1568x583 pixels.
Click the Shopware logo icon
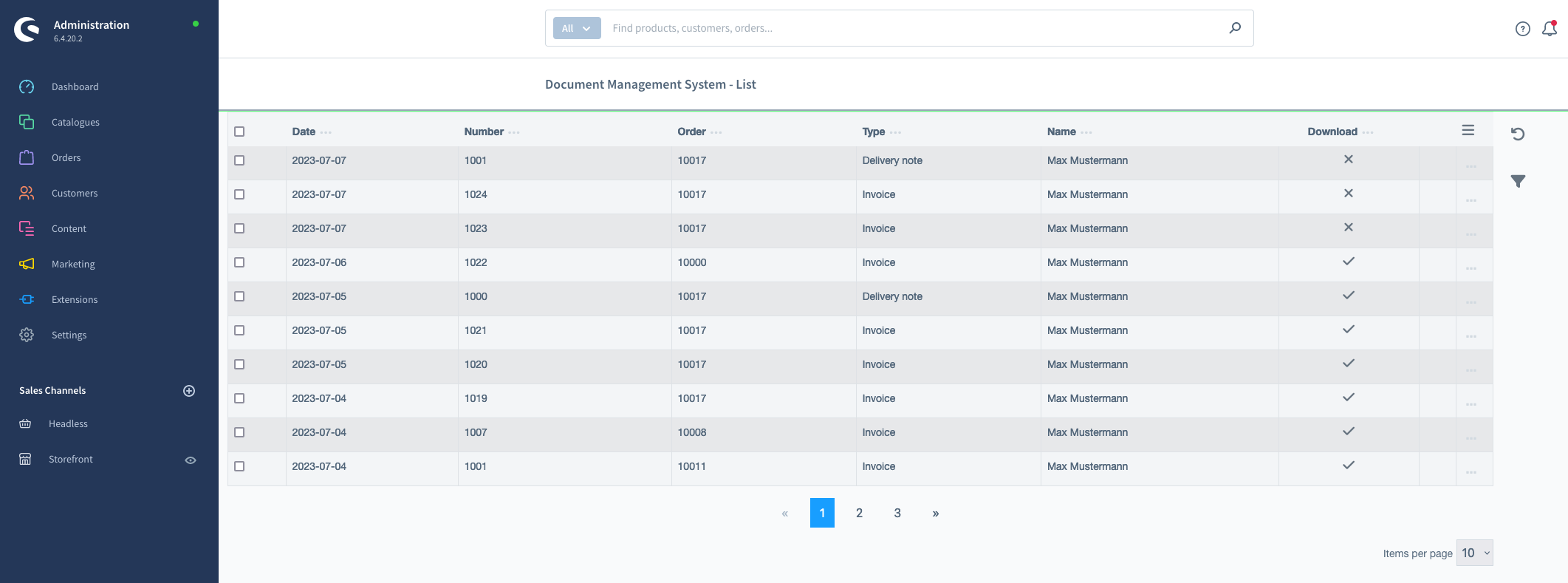click(x=27, y=30)
